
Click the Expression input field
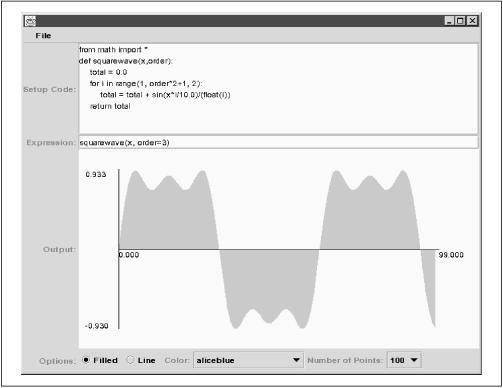tap(278, 143)
